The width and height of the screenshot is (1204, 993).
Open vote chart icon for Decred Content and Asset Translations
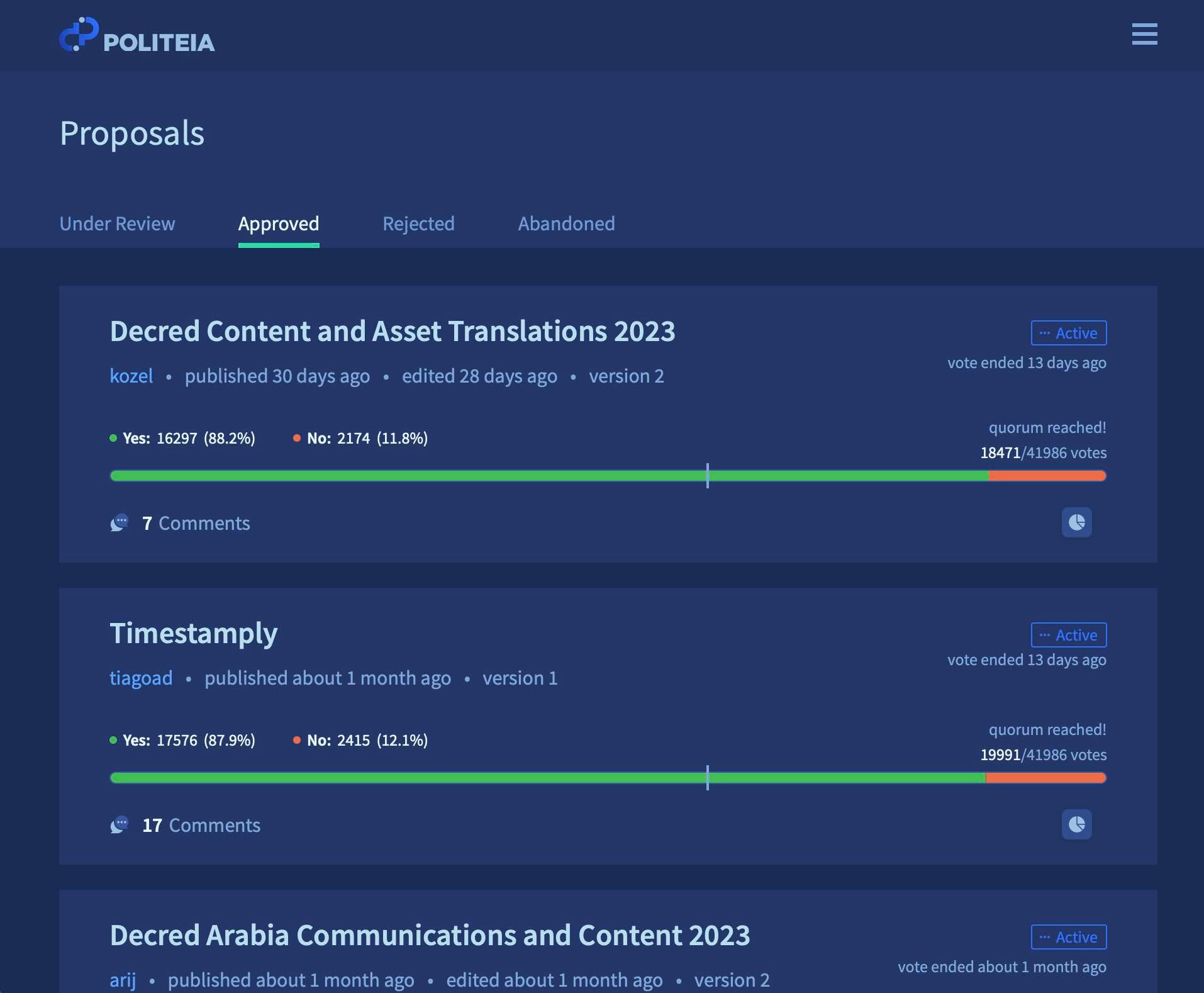pyautogui.click(x=1076, y=522)
